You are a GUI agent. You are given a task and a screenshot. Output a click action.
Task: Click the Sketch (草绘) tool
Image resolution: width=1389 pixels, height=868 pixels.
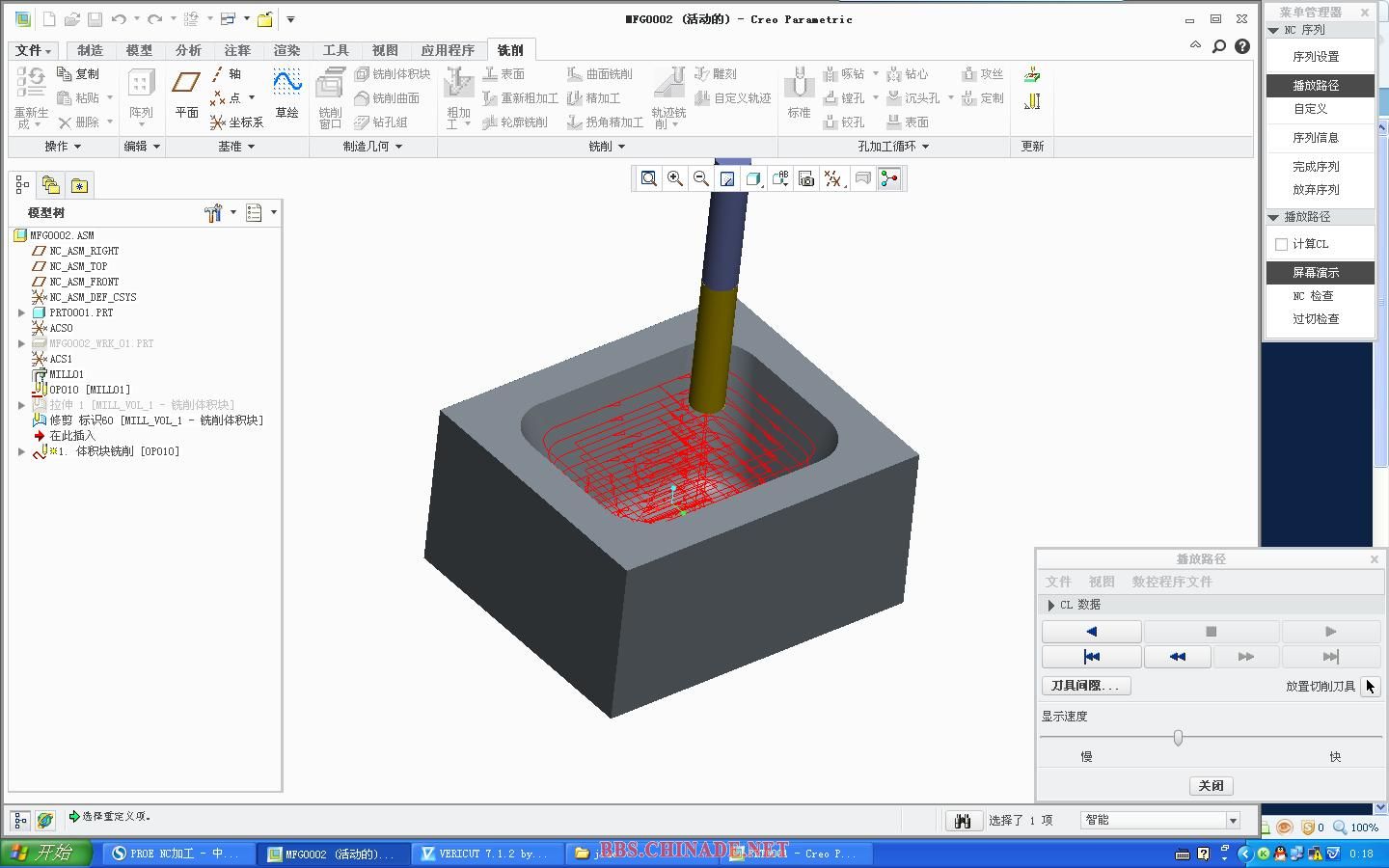[287, 95]
